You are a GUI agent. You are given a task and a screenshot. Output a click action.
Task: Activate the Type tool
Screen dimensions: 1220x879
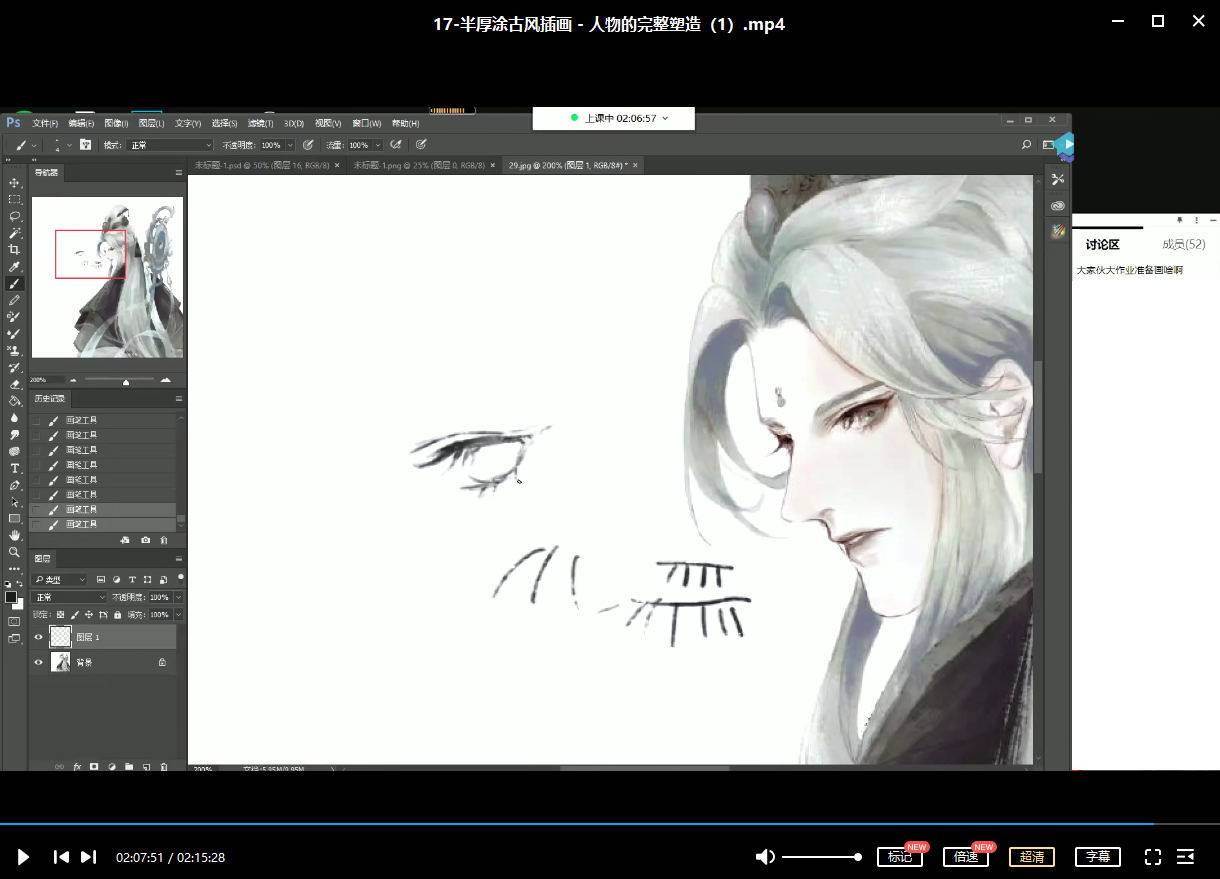coord(14,463)
